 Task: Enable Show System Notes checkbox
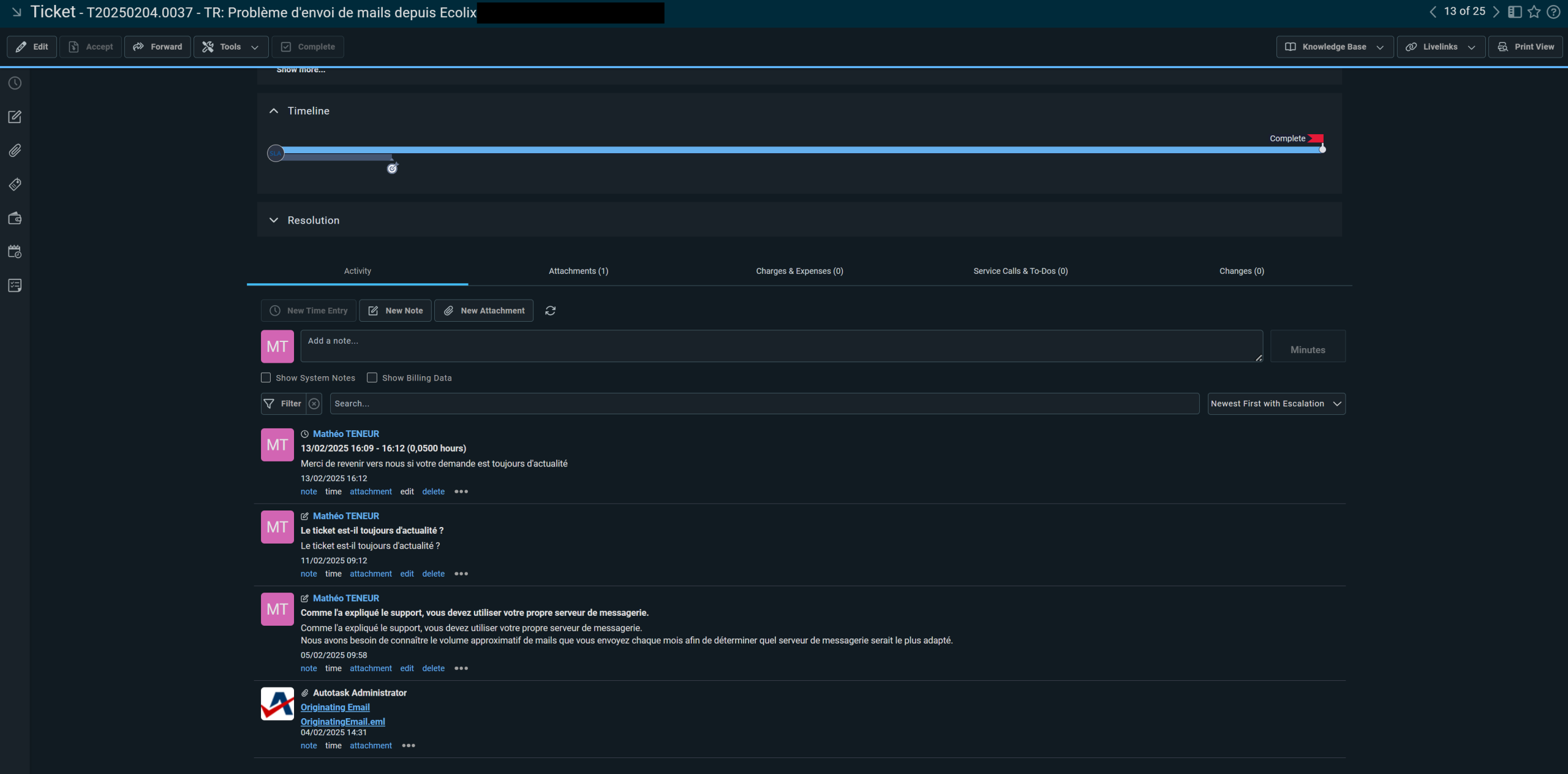click(x=266, y=378)
